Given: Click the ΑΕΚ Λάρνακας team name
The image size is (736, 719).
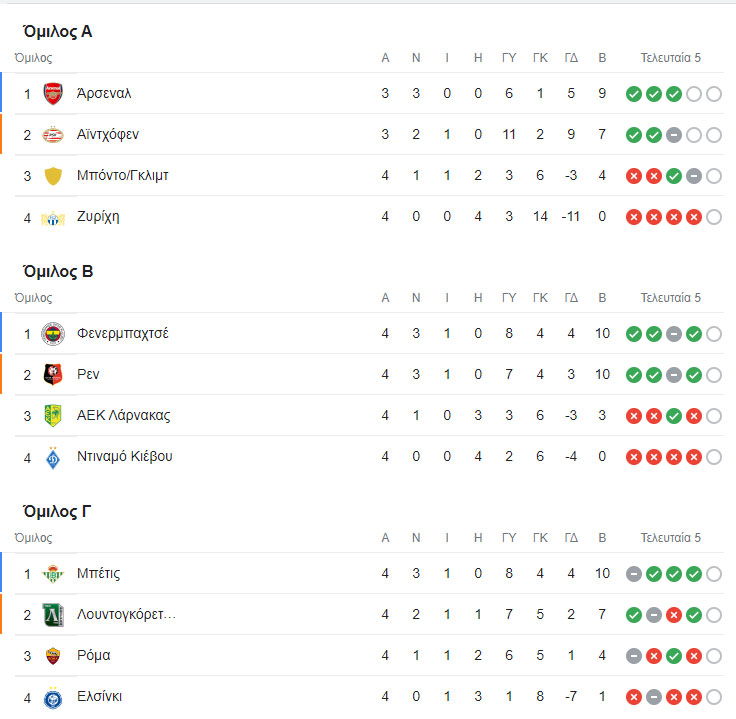Looking at the screenshot, I should click(x=123, y=416).
